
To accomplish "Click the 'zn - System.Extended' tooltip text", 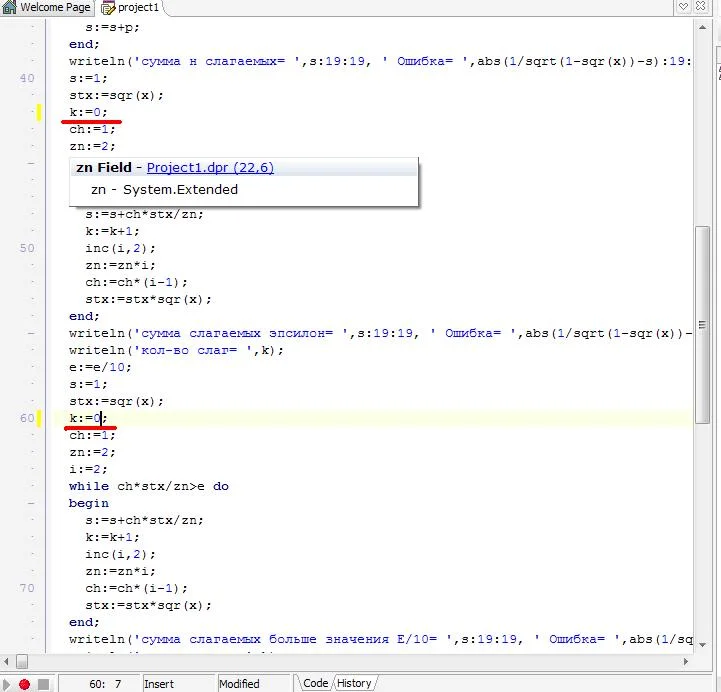I will tap(164, 189).
